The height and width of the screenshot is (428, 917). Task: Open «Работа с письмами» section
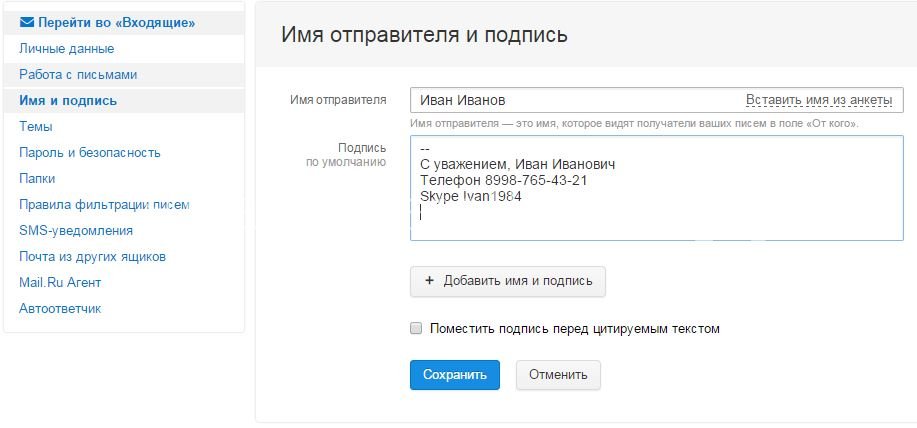tap(78, 75)
